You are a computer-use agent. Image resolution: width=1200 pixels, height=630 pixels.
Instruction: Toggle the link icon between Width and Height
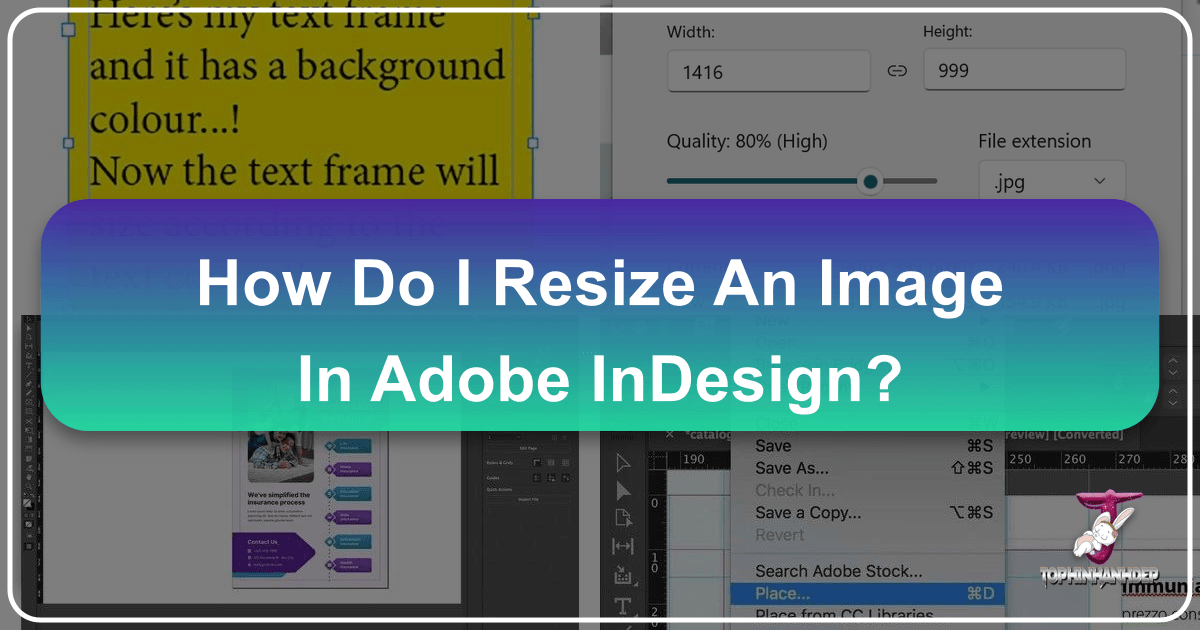click(x=897, y=70)
